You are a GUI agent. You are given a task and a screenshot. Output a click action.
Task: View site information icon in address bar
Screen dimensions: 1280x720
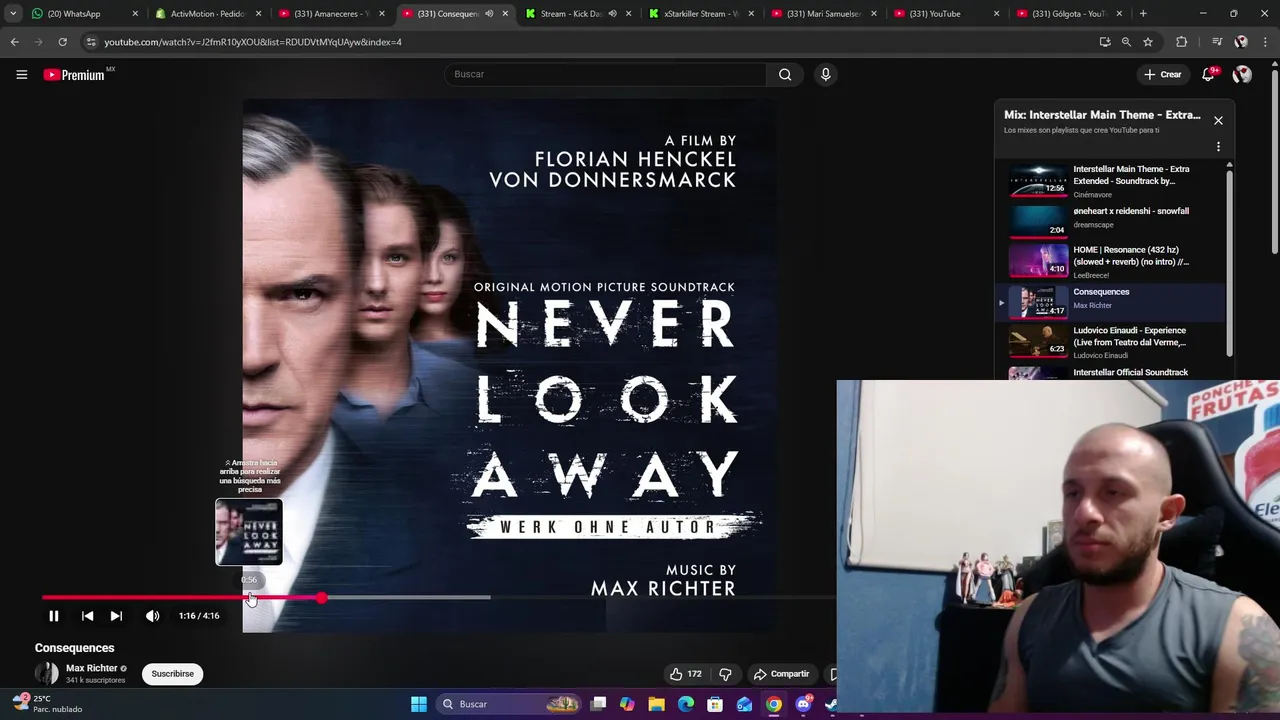[x=91, y=42]
